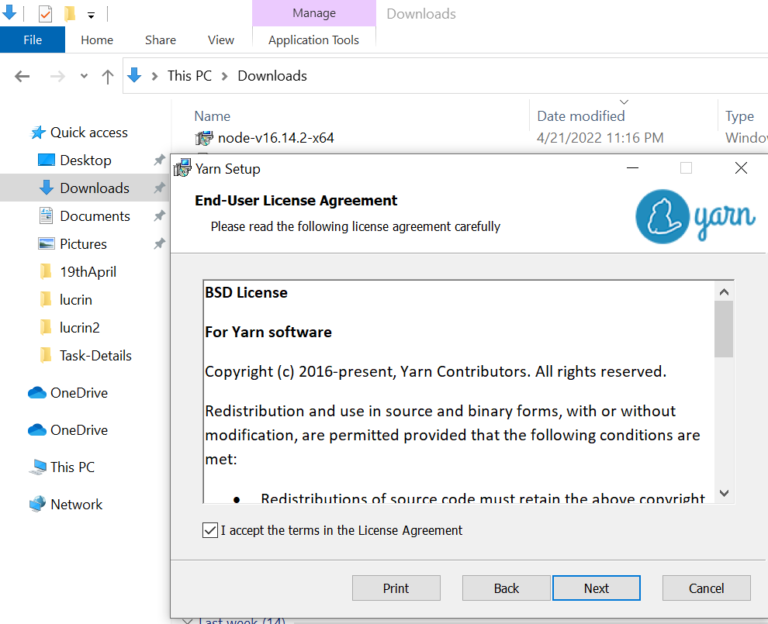Select Quick access in navigation pane

coord(89,132)
